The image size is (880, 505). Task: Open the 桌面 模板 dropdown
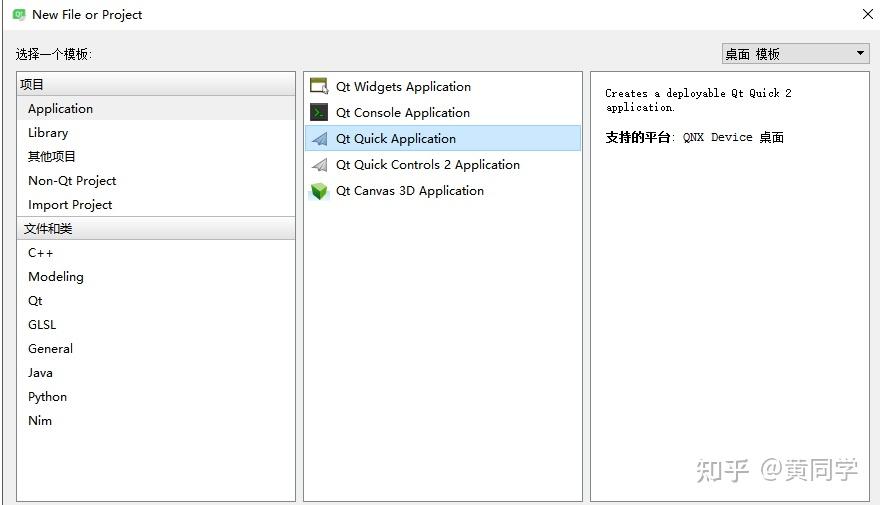(795, 54)
